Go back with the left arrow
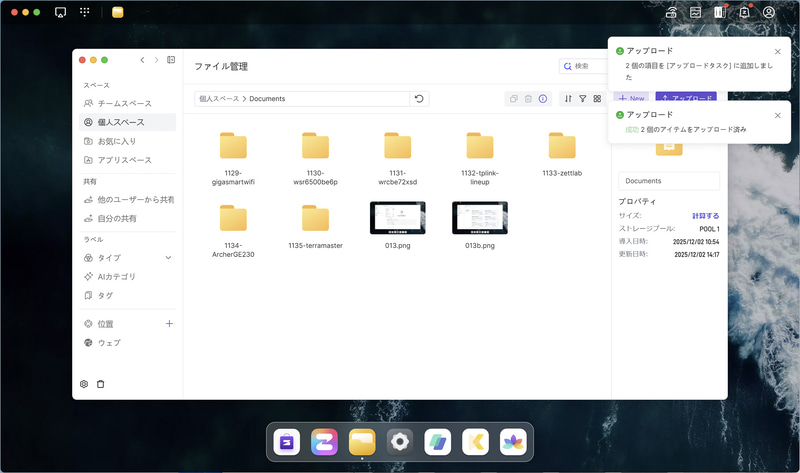Image resolution: width=800 pixels, height=473 pixels. (142, 60)
